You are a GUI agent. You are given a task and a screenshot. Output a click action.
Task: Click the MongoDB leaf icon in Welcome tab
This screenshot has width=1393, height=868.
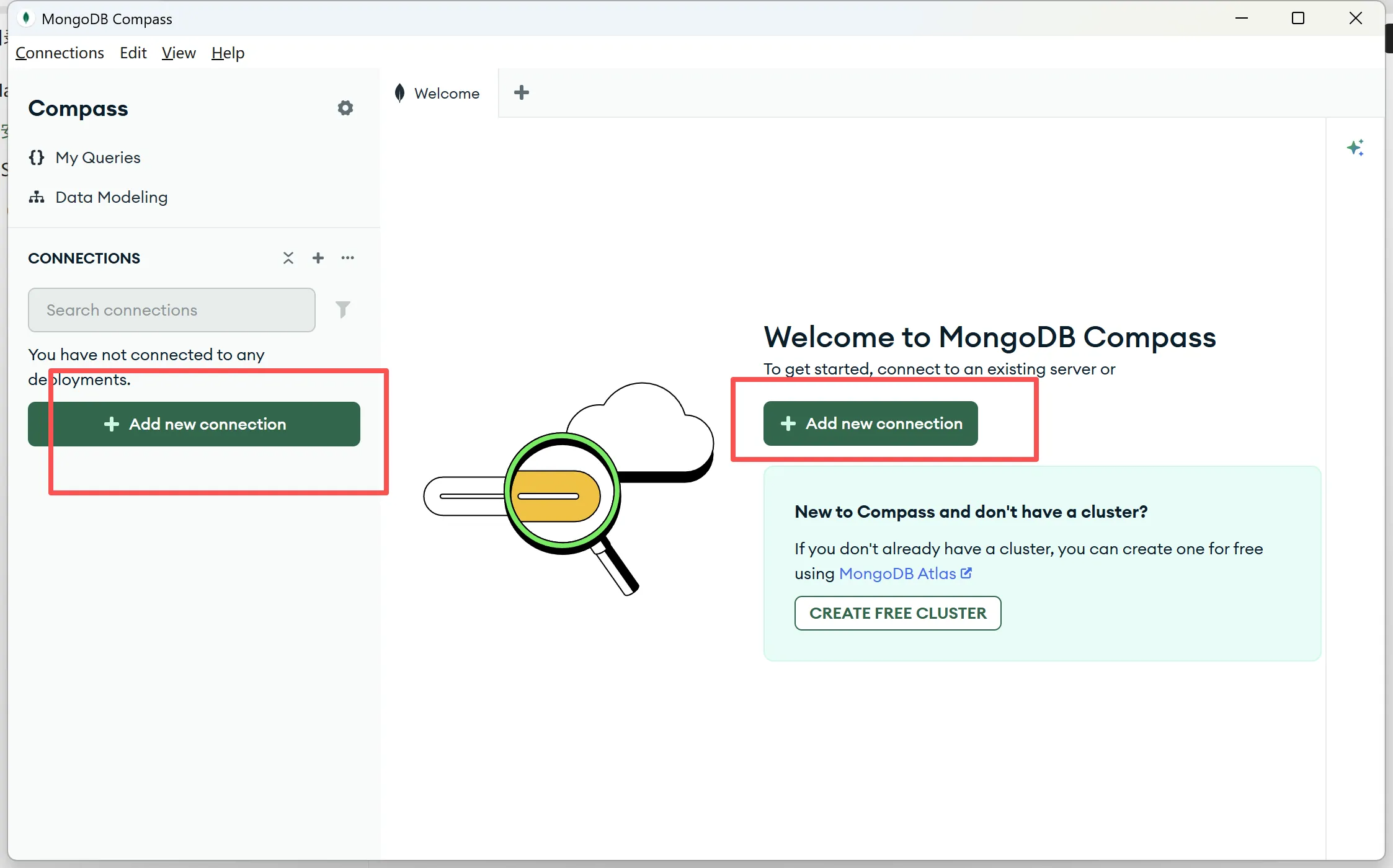[400, 93]
